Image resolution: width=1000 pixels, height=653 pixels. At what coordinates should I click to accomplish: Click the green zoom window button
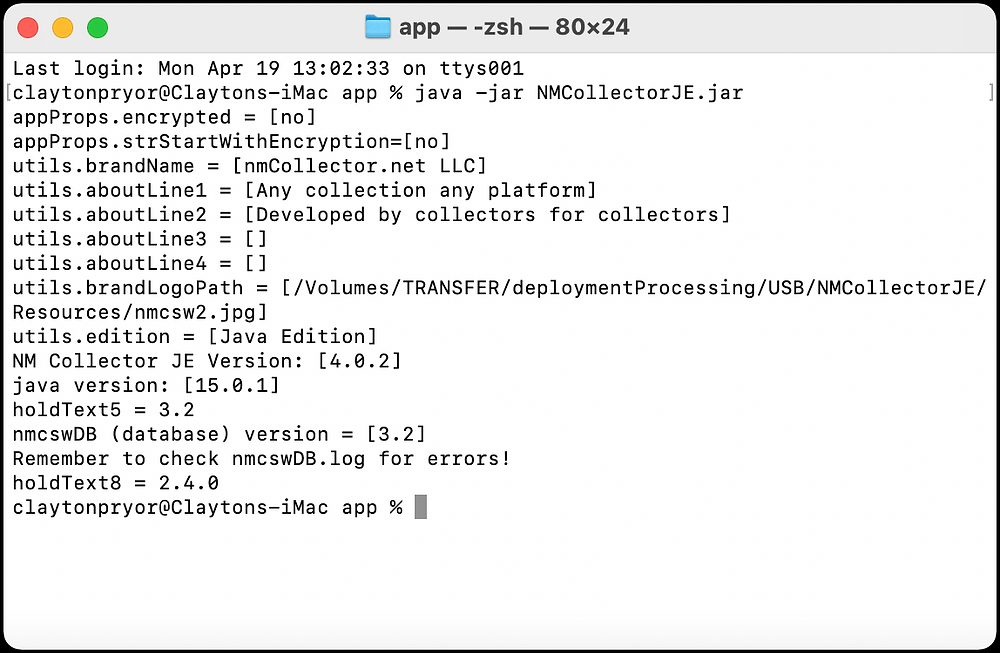[x=98, y=27]
